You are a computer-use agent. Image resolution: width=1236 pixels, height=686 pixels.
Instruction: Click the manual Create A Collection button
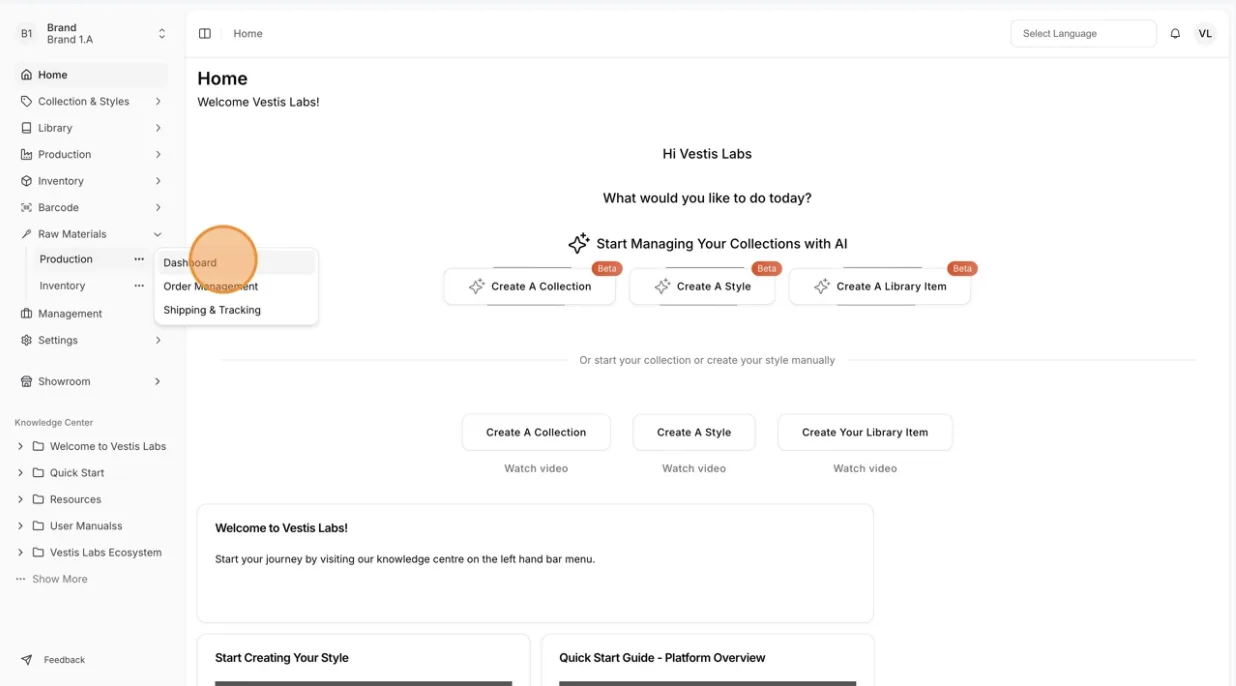coord(536,432)
